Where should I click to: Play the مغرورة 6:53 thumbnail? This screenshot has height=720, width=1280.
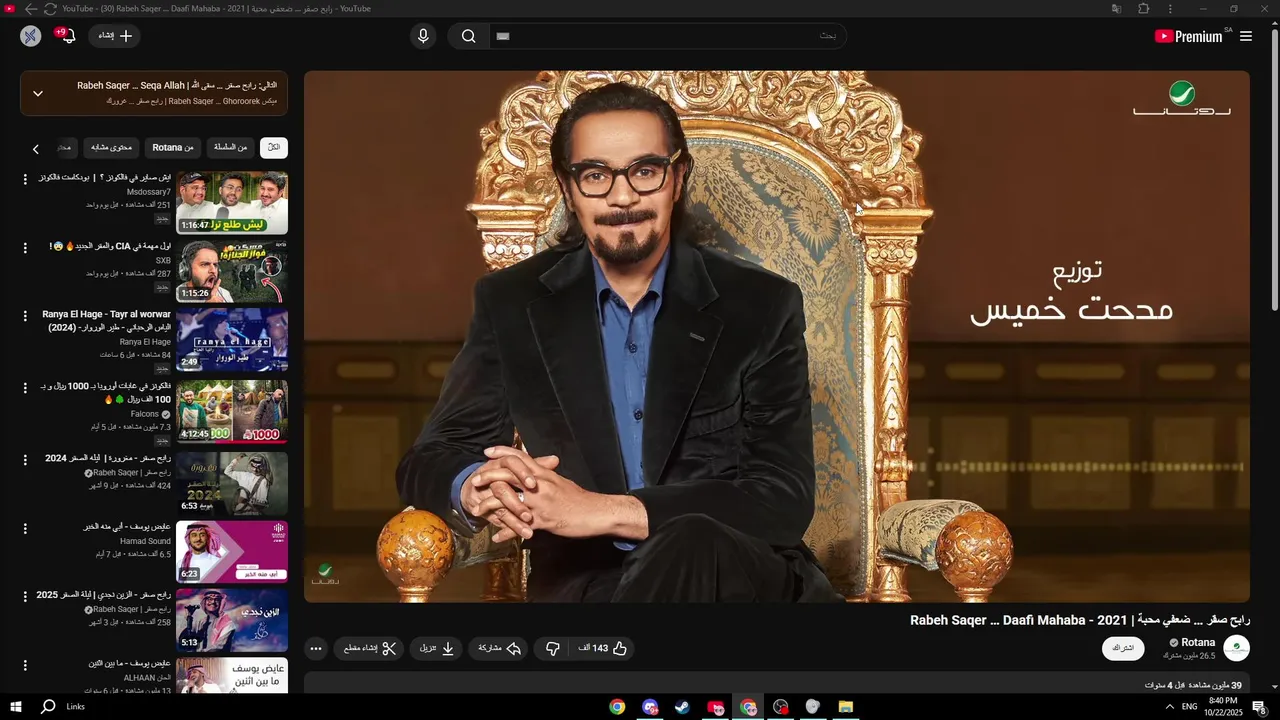point(232,483)
